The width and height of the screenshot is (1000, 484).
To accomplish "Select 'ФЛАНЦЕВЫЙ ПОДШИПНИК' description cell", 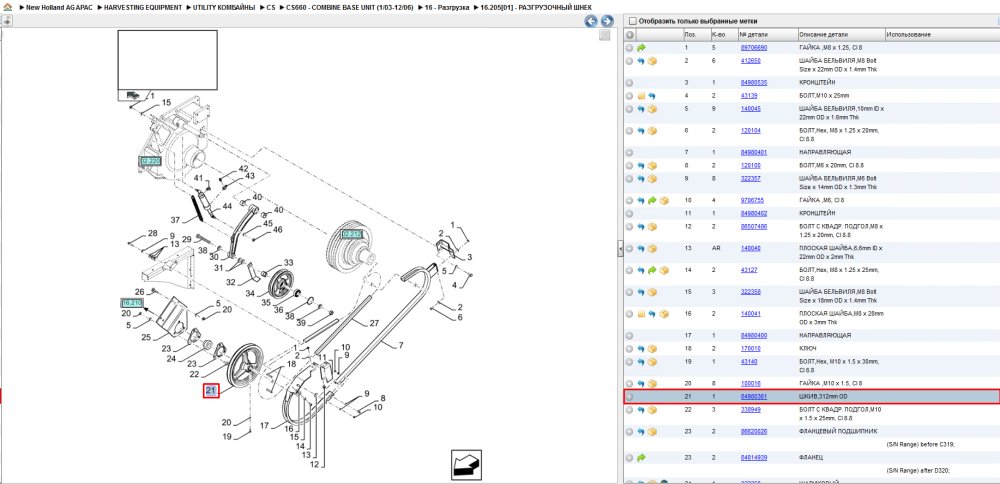I will [x=836, y=432].
